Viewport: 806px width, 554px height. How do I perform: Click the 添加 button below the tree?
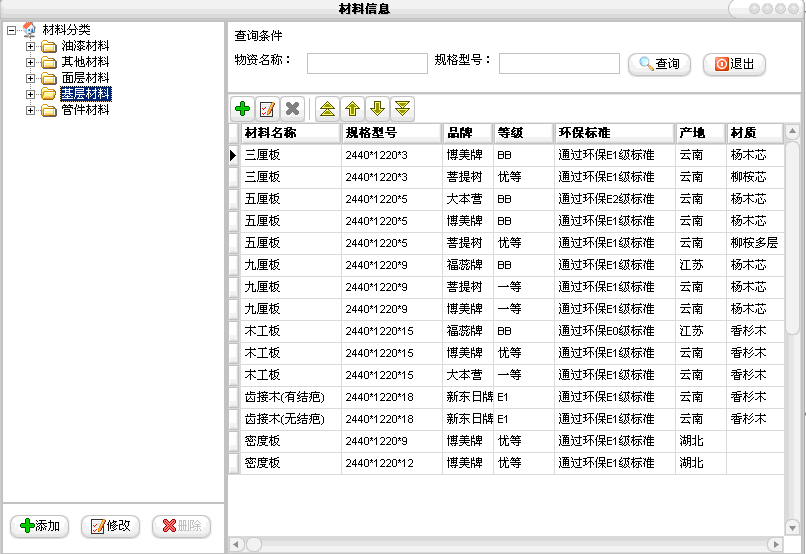pos(40,526)
